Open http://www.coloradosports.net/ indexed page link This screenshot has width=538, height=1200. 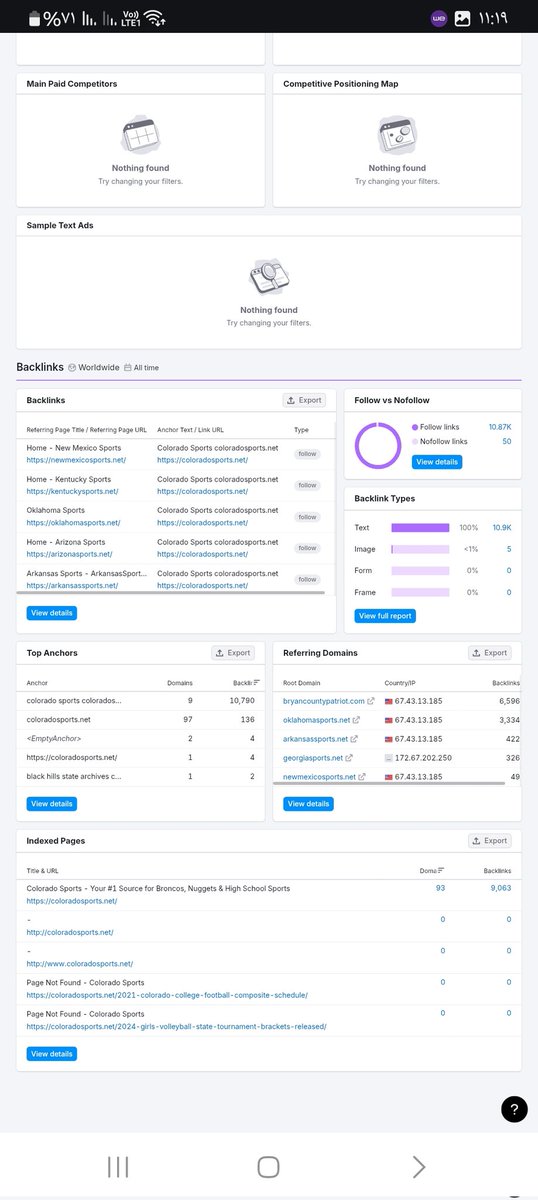[x=80, y=963]
